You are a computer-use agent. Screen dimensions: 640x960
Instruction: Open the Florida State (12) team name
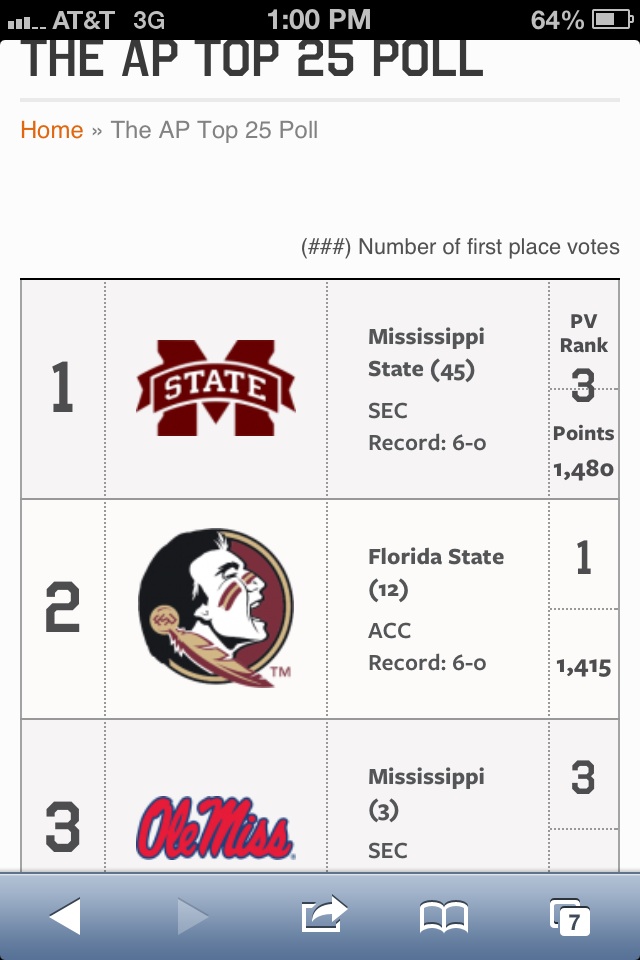tap(436, 572)
